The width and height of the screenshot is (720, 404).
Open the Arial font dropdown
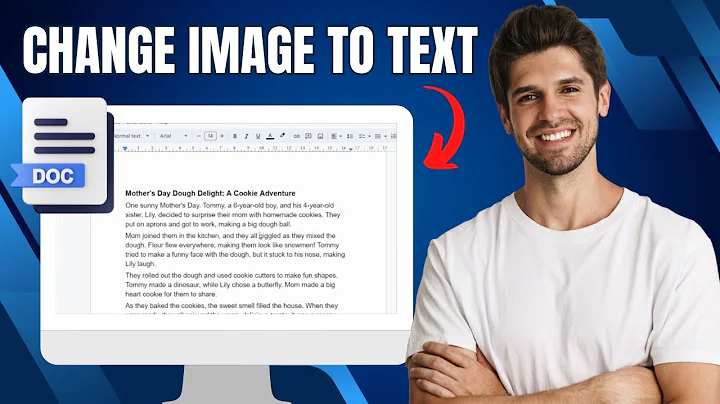click(174, 136)
